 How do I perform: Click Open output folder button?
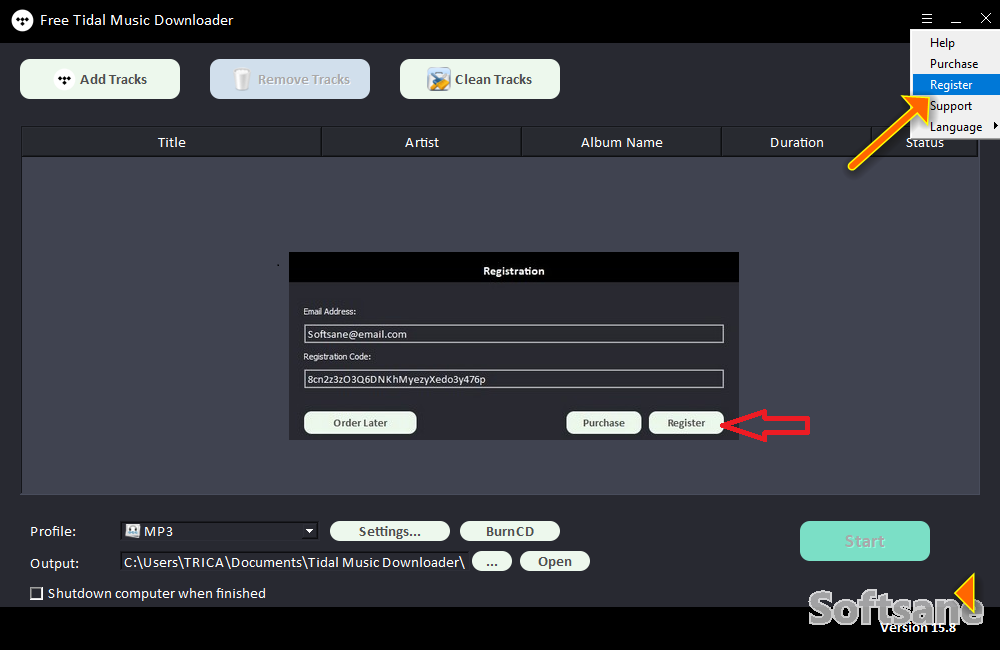coord(555,561)
